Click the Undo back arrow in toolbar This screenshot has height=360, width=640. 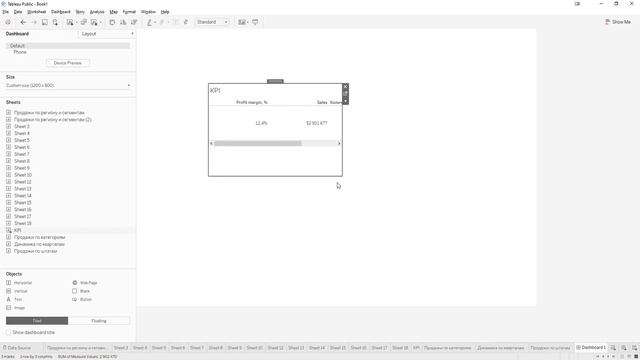tap(23, 22)
